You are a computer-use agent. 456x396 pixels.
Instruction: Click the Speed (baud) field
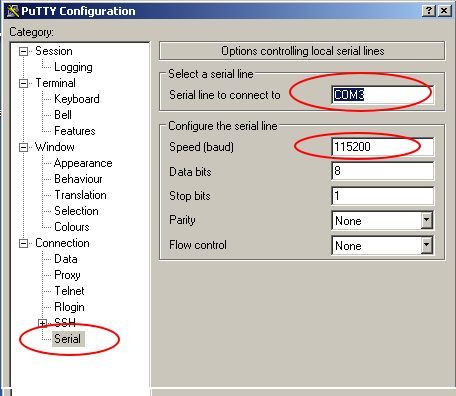pyautogui.click(x=383, y=147)
